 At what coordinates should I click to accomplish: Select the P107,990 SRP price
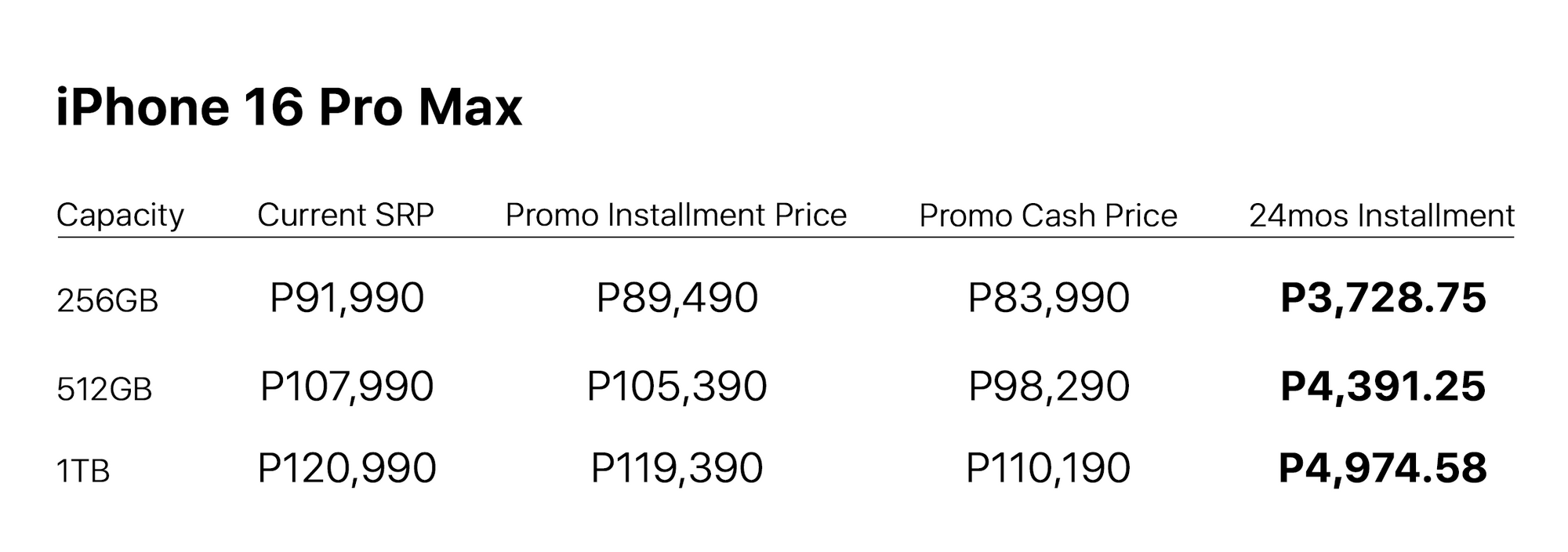point(347,386)
